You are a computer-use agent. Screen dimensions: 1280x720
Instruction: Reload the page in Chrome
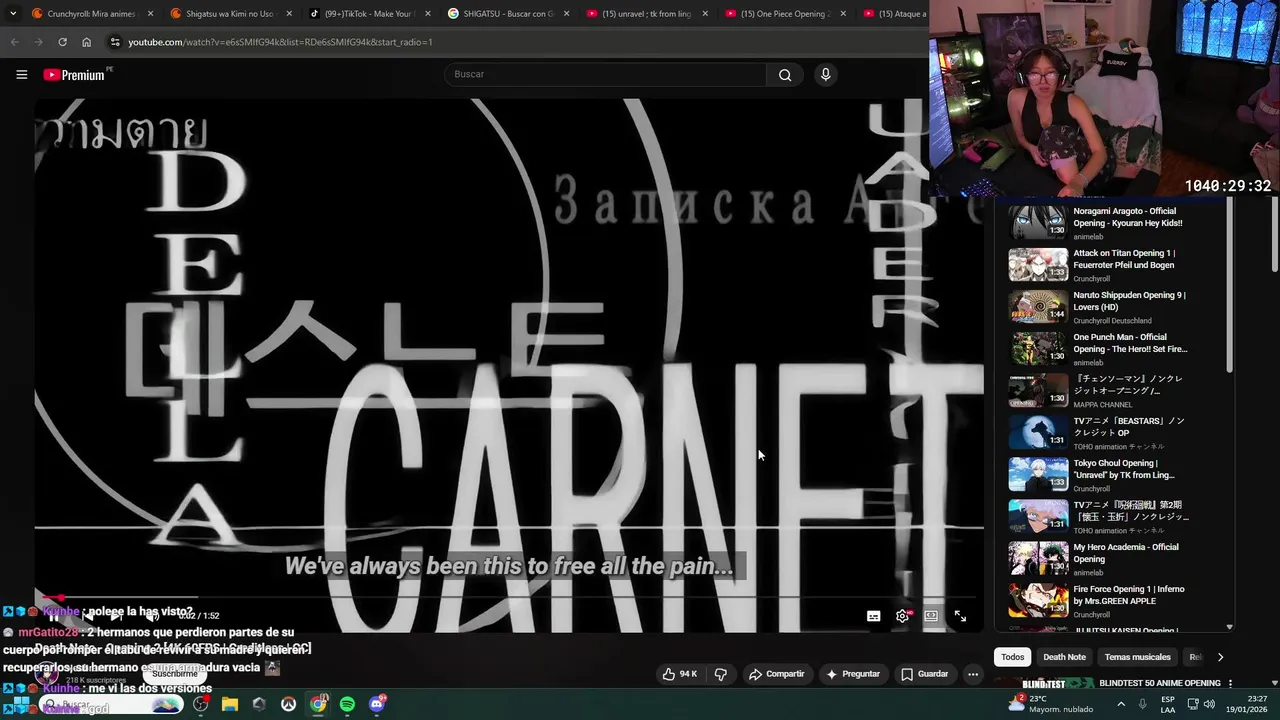tap(62, 42)
